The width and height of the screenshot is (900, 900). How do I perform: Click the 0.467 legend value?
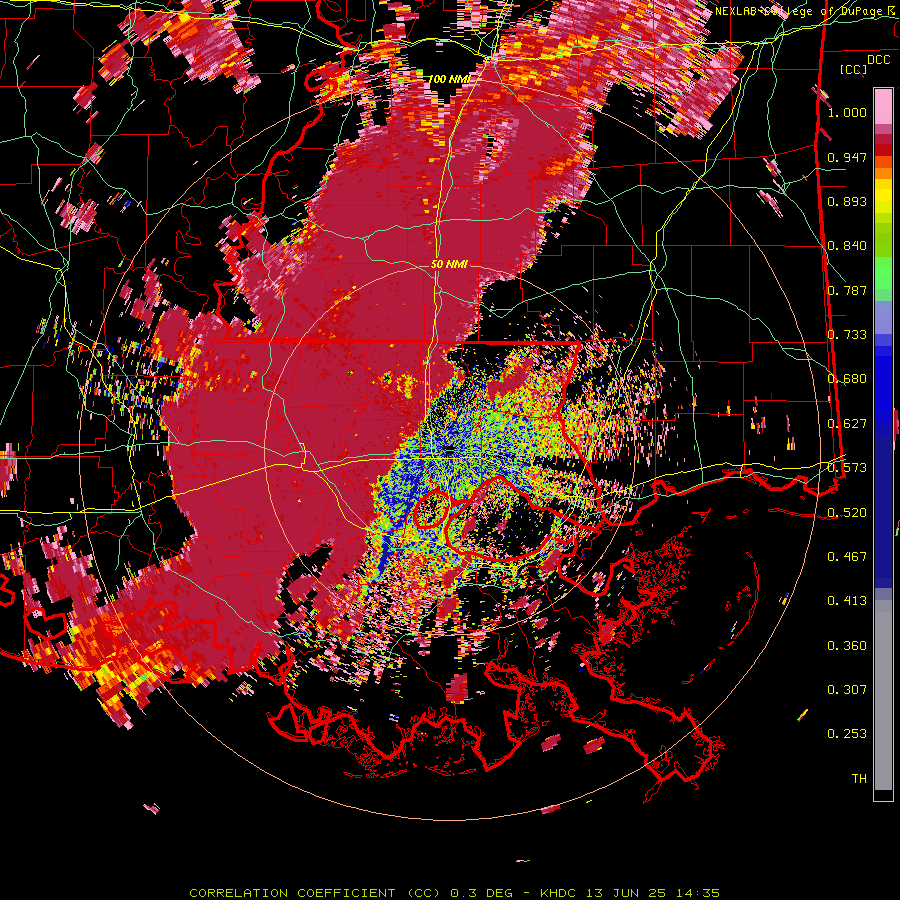pyautogui.click(x=847, y=557)
